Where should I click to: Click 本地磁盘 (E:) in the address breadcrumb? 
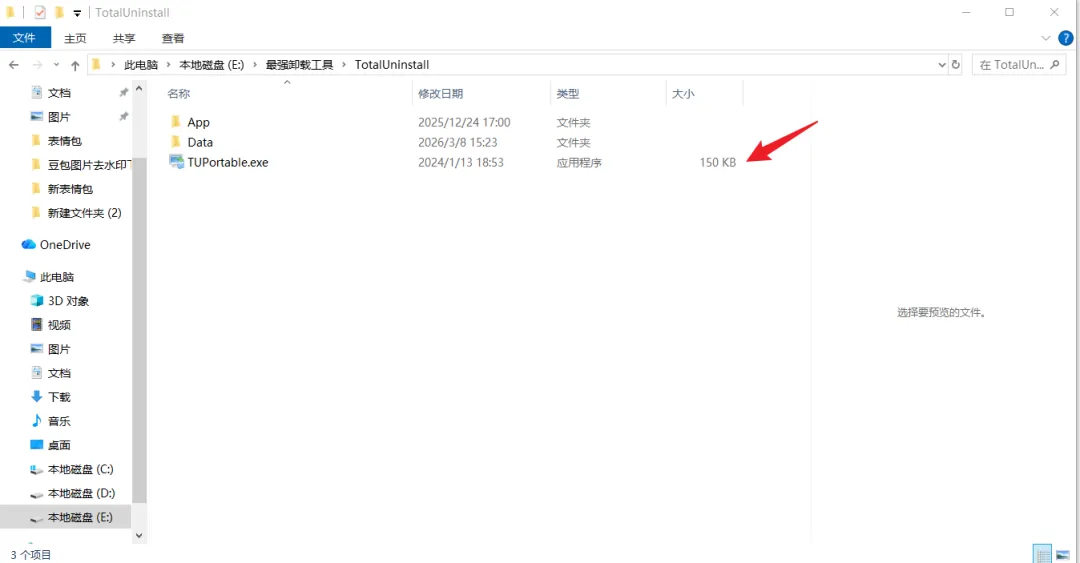211,65
